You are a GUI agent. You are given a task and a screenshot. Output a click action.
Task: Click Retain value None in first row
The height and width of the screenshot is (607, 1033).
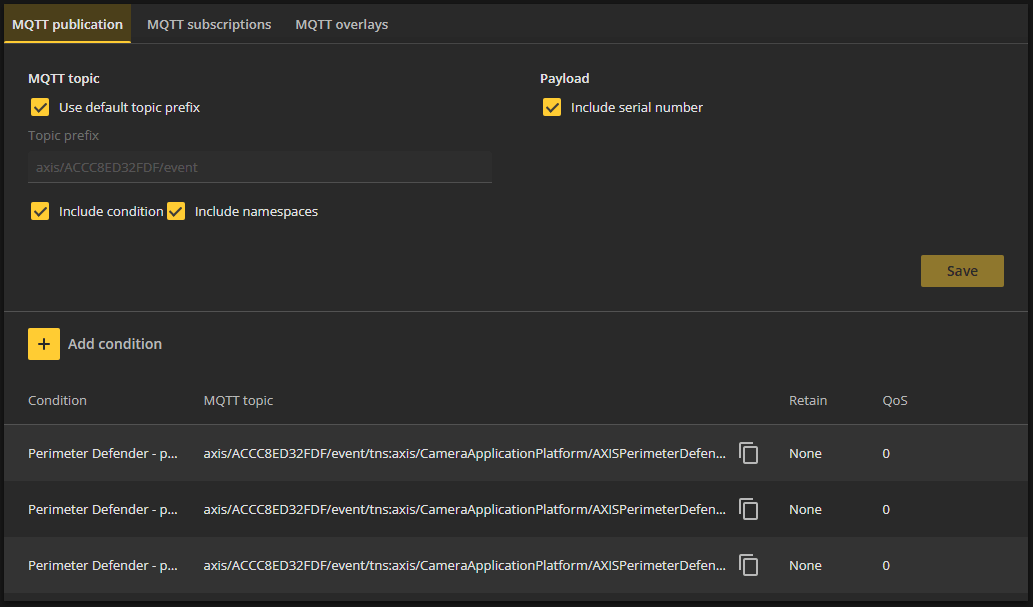tap(805, 453)
